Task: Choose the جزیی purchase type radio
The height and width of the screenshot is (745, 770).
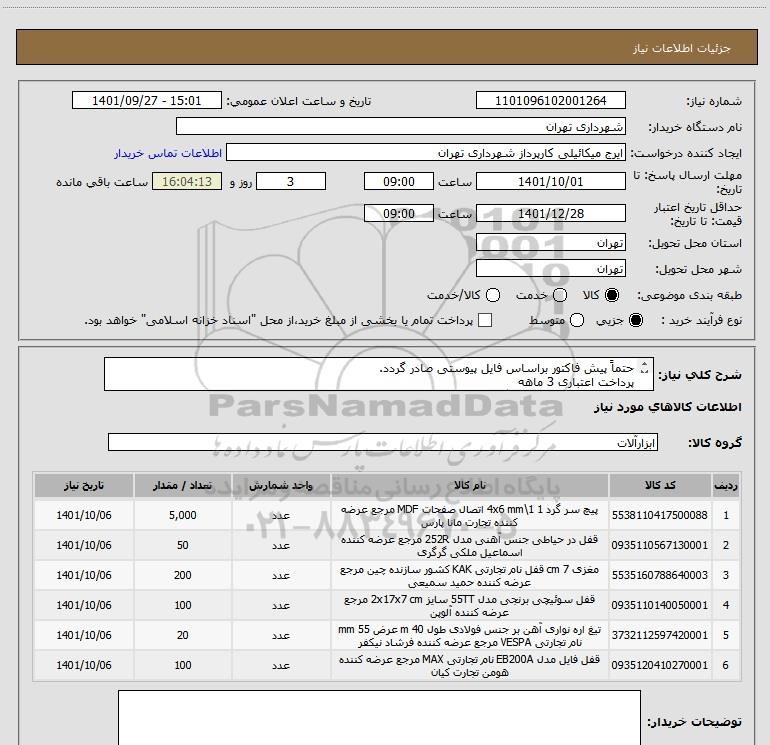Action: click(635, 320)
